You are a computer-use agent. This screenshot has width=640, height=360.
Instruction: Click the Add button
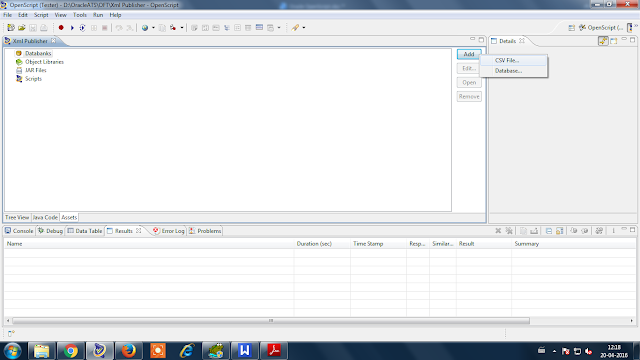[469, 54]
